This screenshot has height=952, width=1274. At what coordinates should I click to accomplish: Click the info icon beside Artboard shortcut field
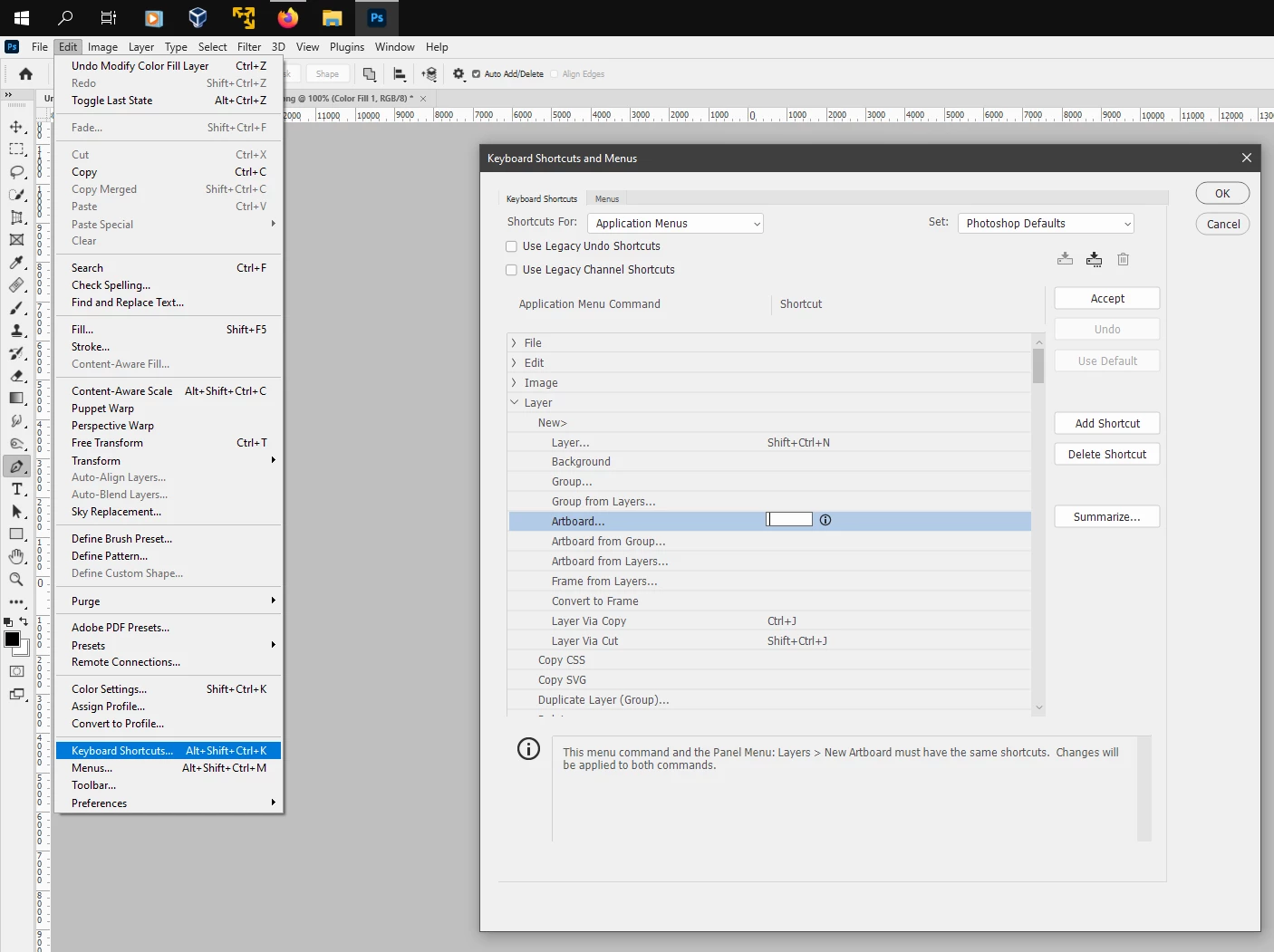click(825, 520)
